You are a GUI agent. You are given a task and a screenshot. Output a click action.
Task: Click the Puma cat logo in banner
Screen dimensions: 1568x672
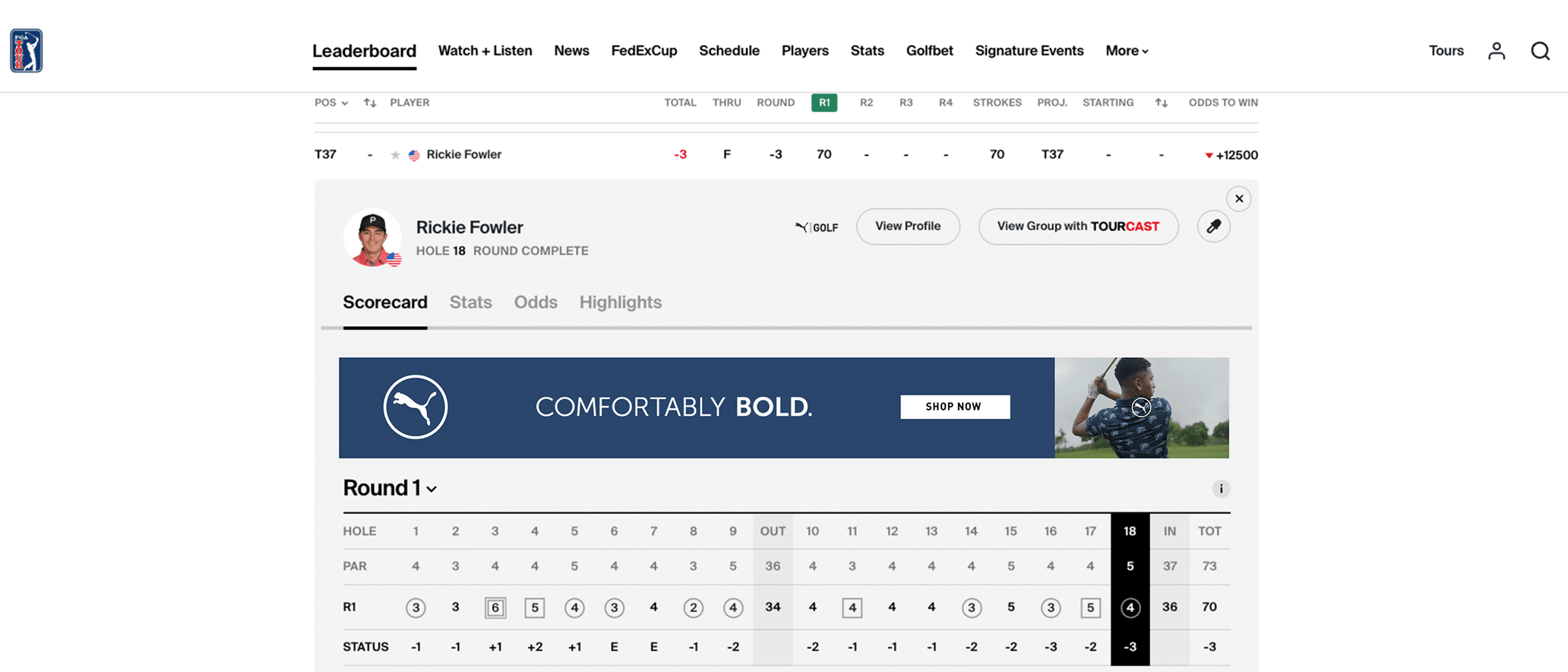(416, 407)
